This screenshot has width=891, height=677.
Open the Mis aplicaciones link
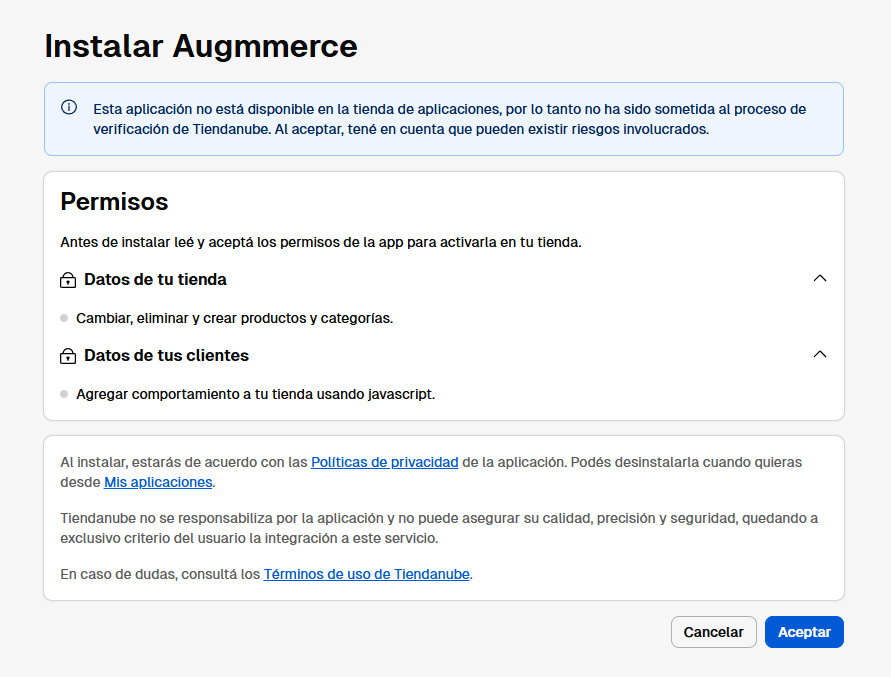pyautogui.click(x=158, y=482)
